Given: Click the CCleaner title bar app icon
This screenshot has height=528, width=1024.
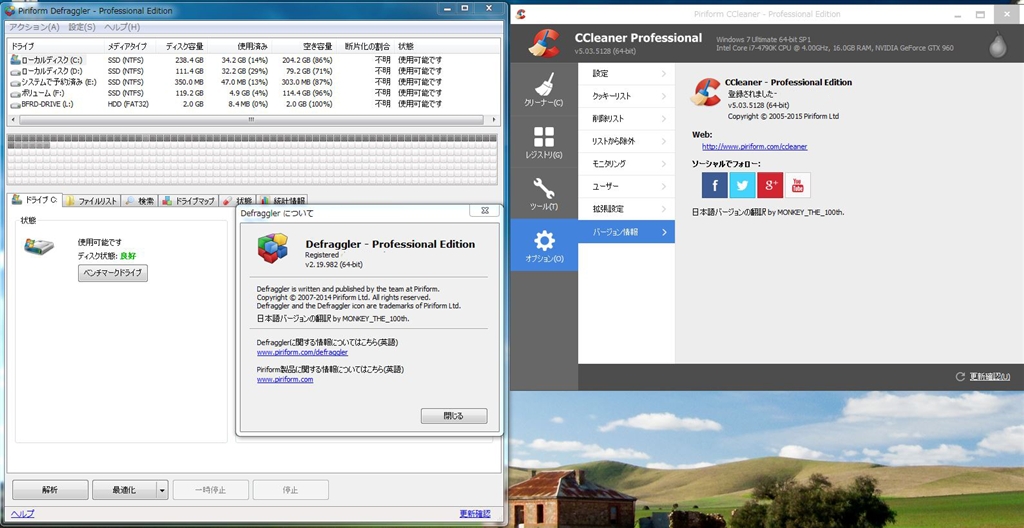Looking at the screenshot, I should tap(520, 14).
